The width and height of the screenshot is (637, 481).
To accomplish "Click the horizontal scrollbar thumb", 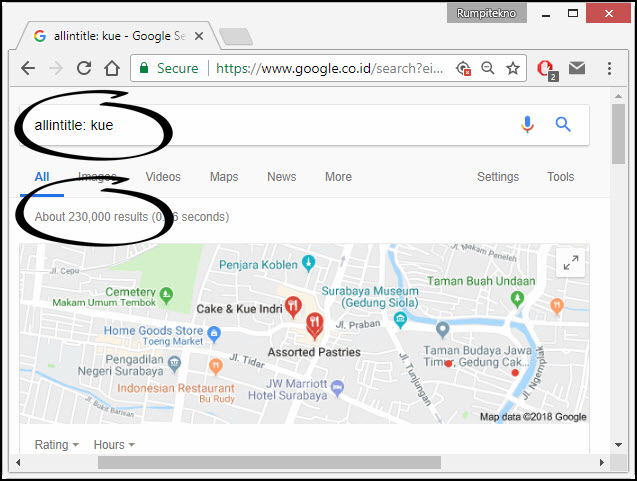I will point(269,462).
